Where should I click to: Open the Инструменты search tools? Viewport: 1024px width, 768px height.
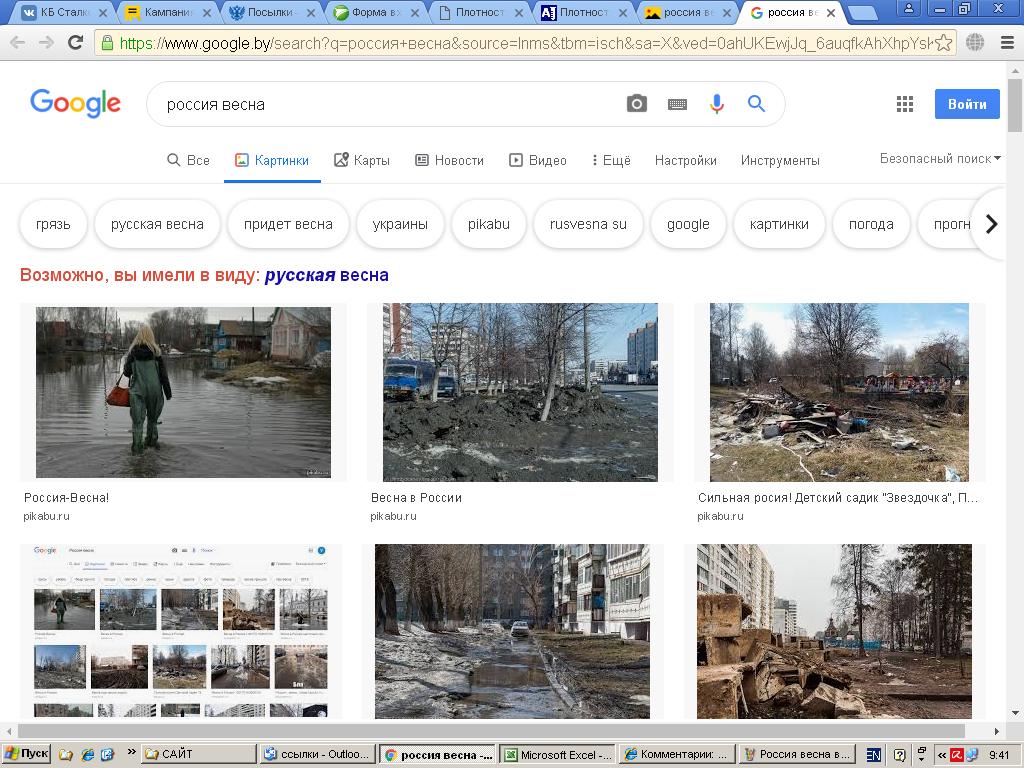pyautogui.click(x=780, y=160)
